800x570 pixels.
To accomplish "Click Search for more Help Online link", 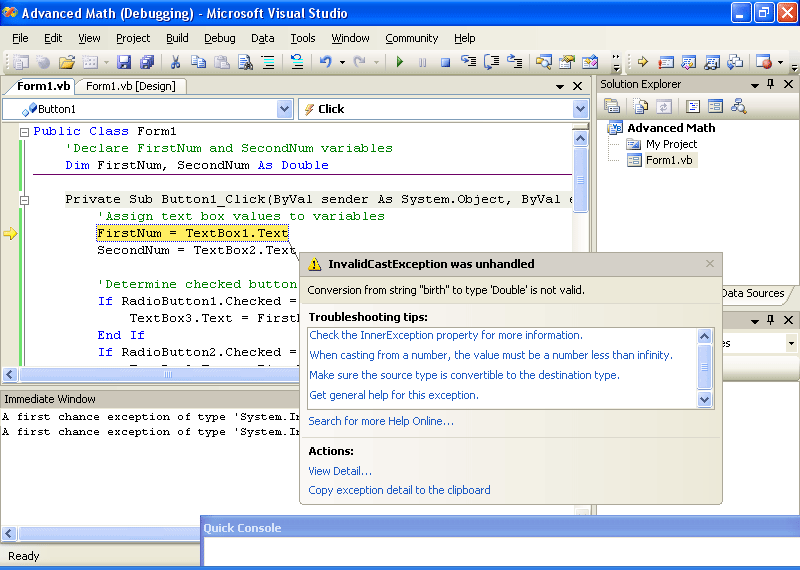I will click(380, 421).
